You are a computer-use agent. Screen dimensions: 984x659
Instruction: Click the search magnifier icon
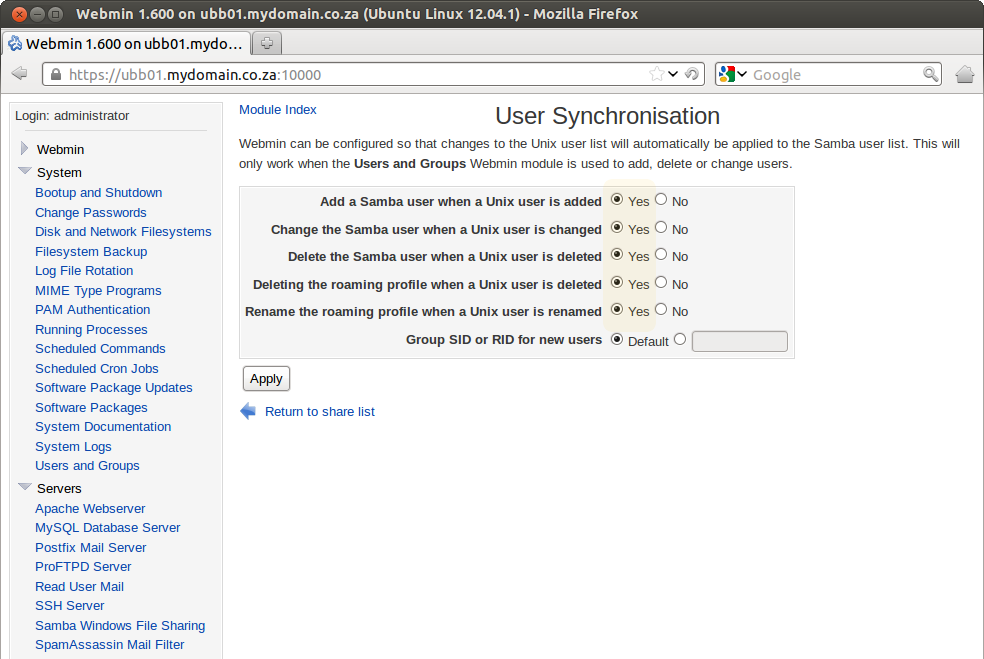tap(931, 74)
